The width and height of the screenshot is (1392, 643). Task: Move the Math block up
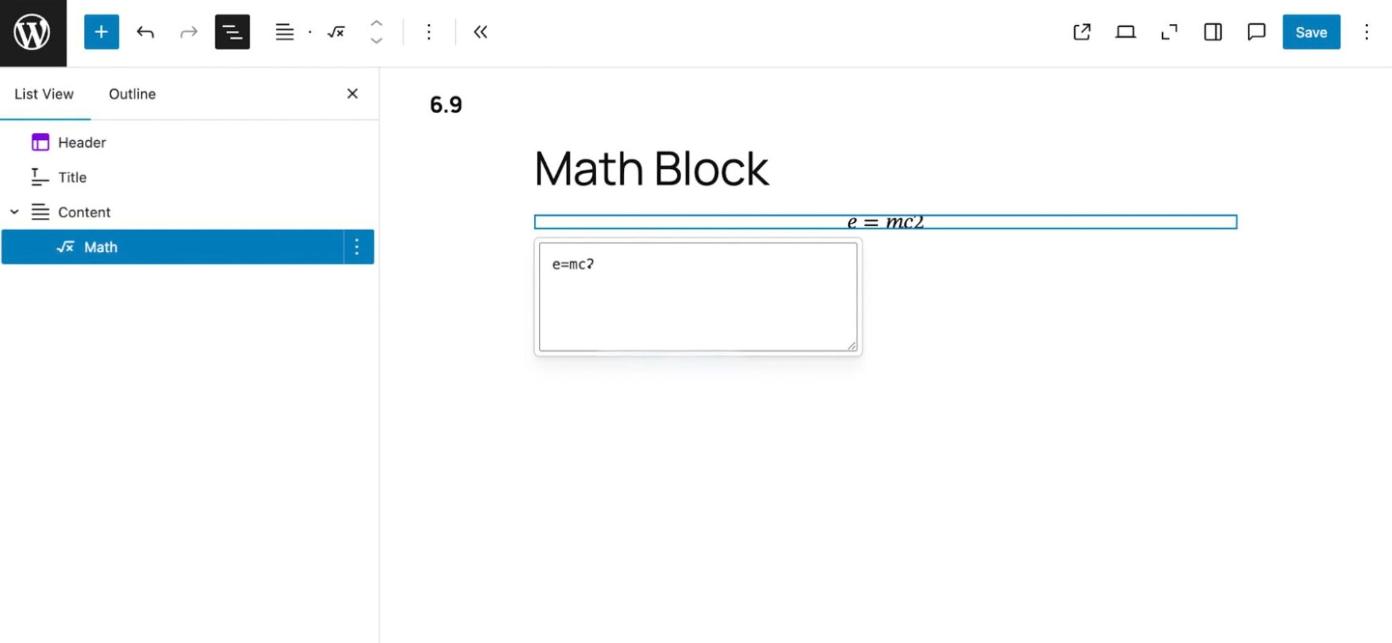point(376,24)
